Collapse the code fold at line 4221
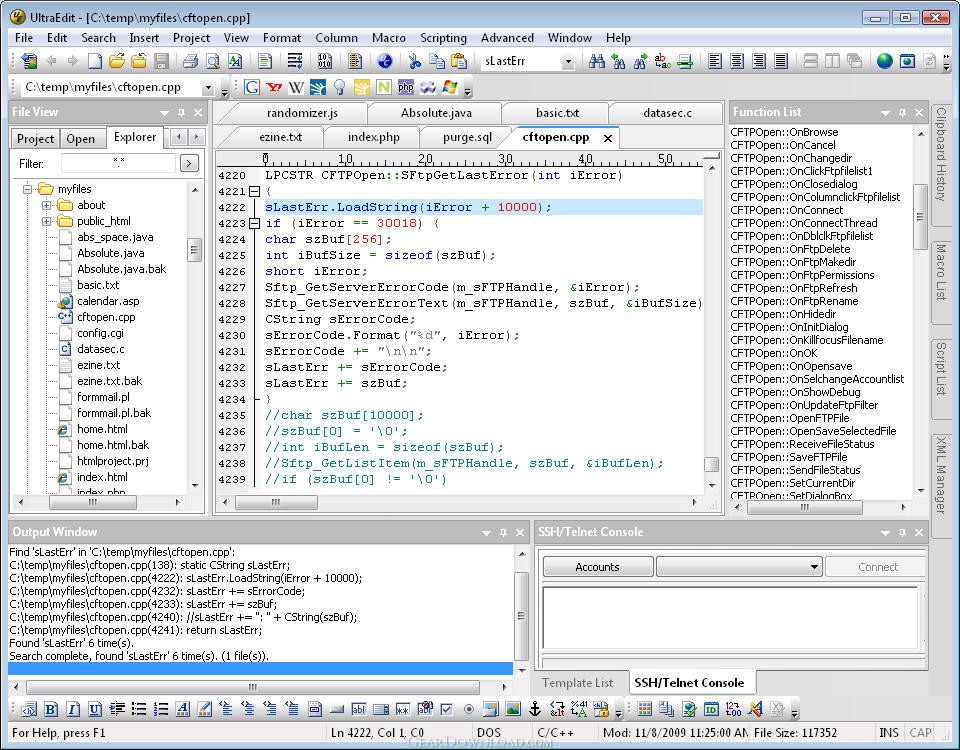Screen dimensions: 960x750 pos(254,192)
